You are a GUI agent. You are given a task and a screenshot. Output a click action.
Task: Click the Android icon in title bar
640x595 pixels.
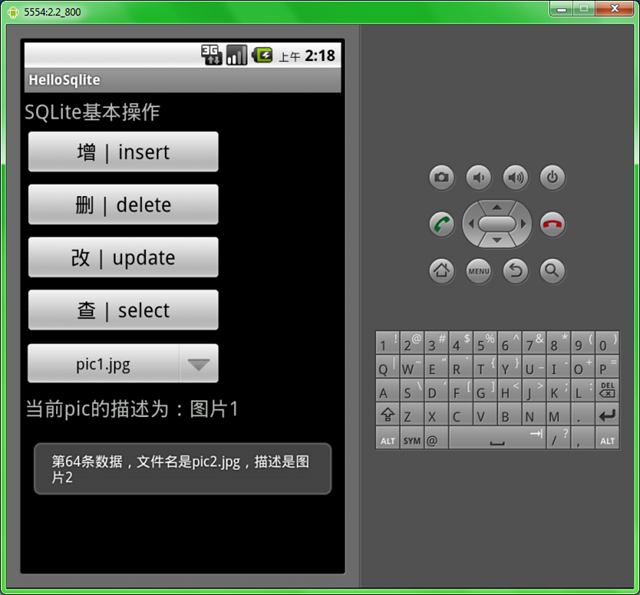tap(13, 12)
